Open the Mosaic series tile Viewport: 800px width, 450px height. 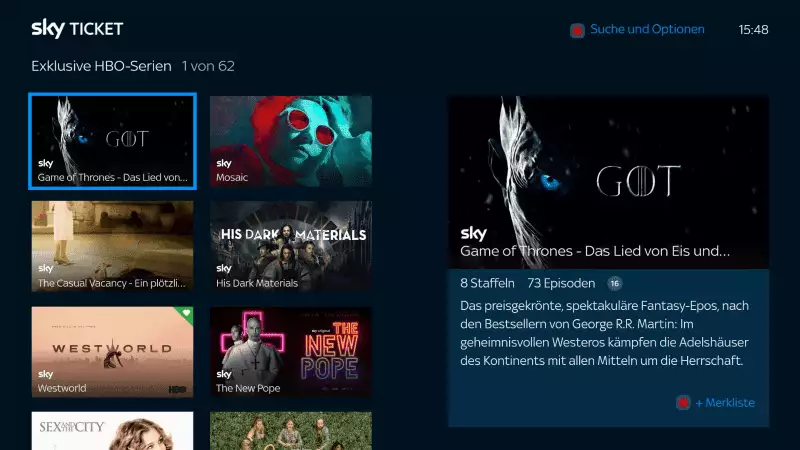(x=291, y=141)
